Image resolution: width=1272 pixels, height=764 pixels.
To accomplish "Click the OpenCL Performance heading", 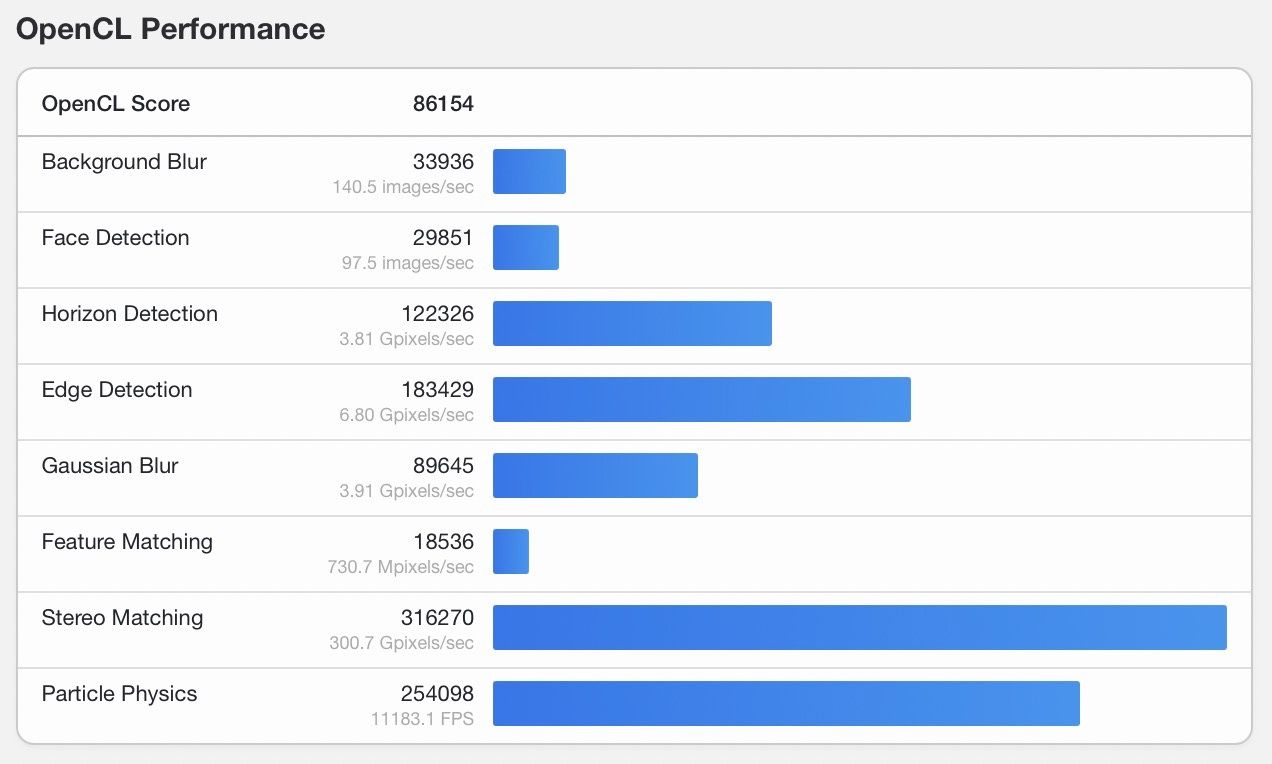I will point(171,29).
